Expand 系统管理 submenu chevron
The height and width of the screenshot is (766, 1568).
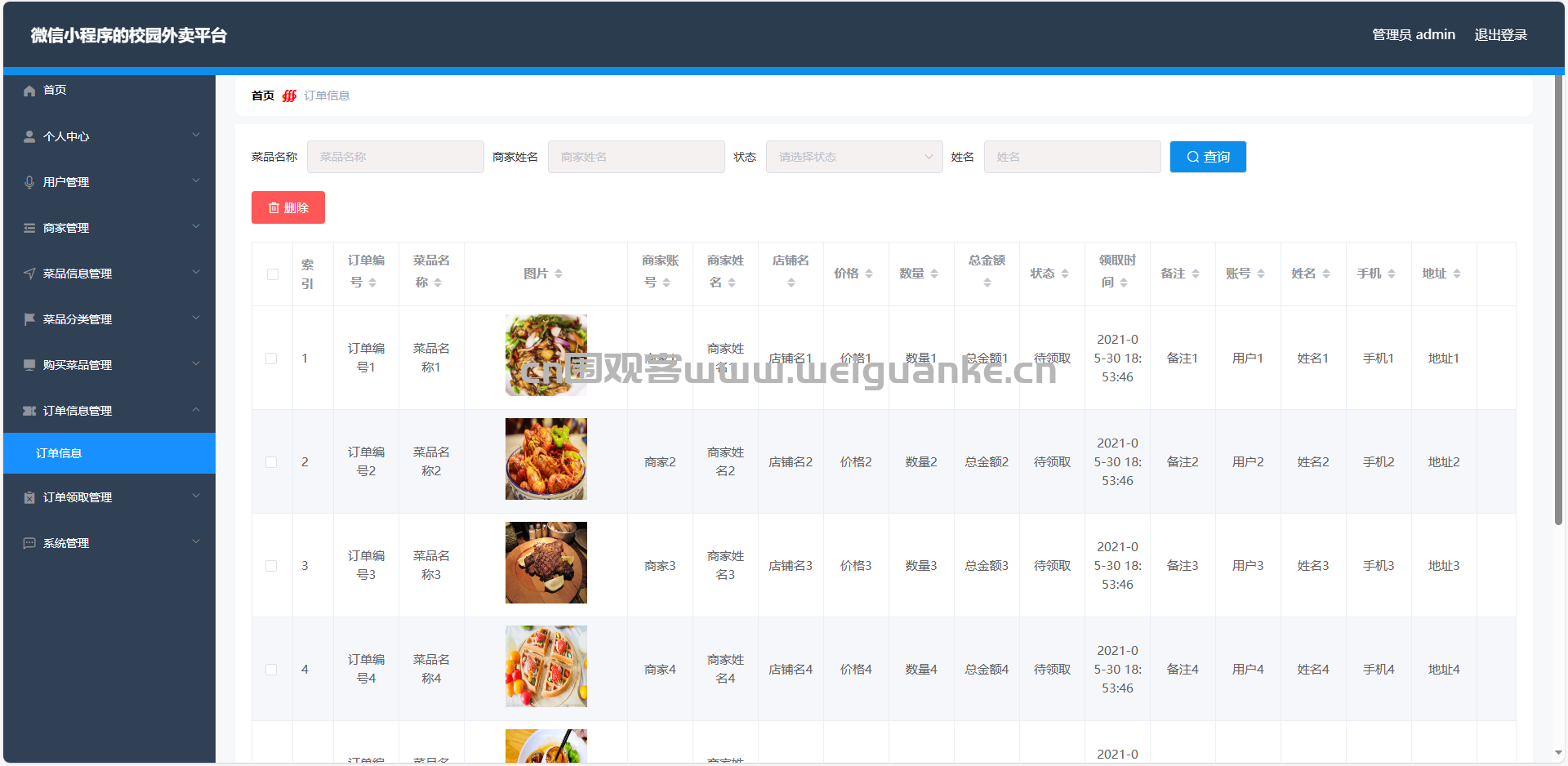click(196, 541)
